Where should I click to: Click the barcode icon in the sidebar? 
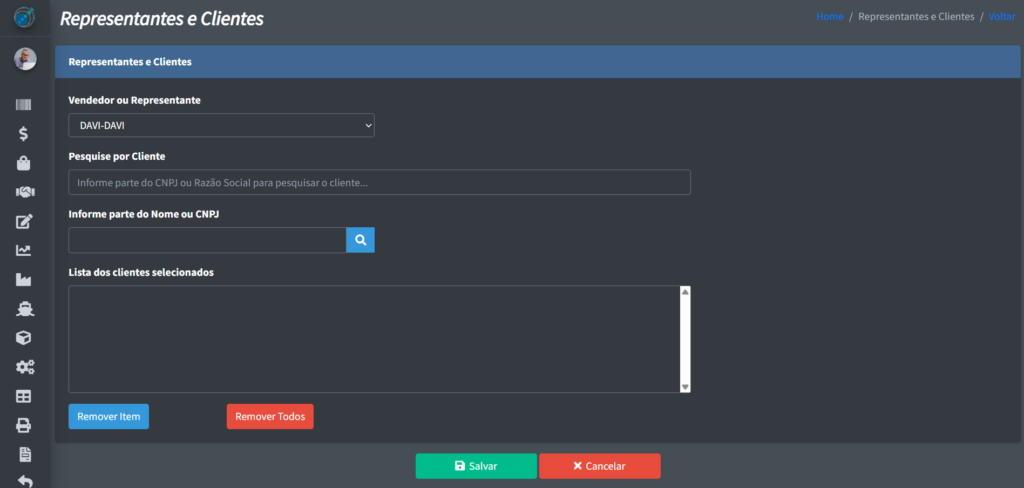(x=24, y=104)
